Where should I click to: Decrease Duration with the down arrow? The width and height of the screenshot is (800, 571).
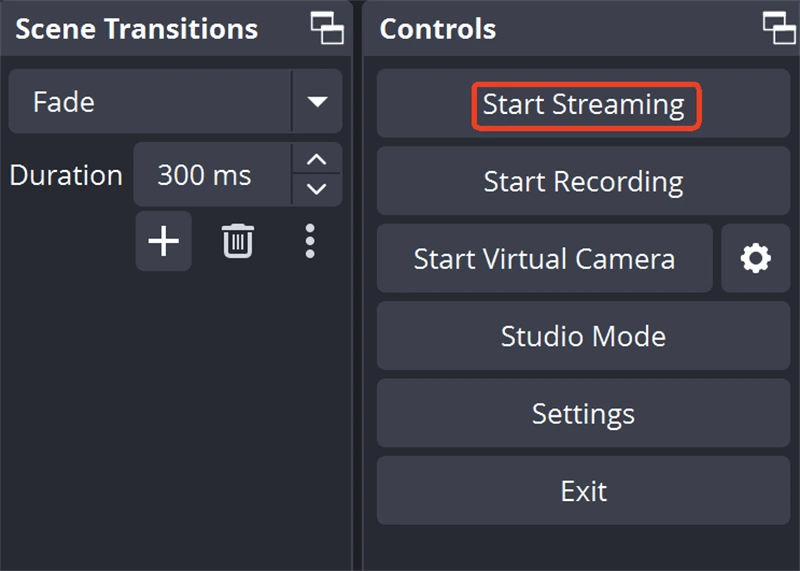pyautogui.click(x=317, y=189)
